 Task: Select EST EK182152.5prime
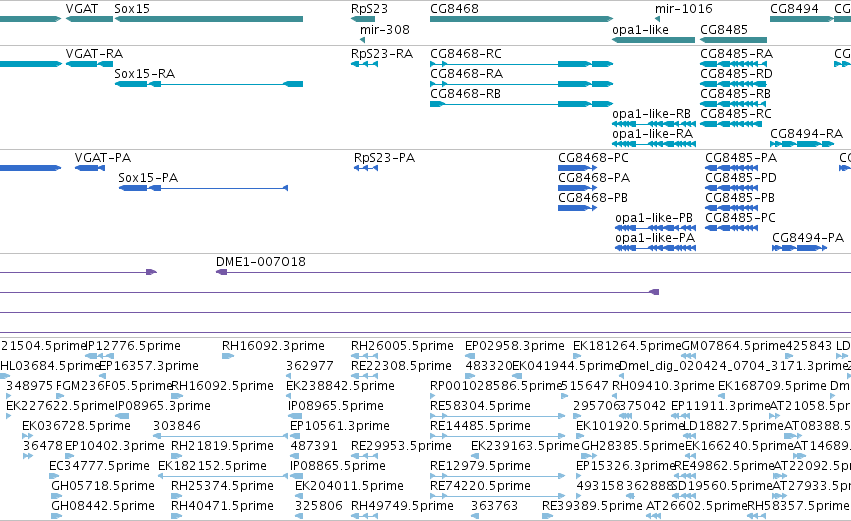tap(212, 466)
